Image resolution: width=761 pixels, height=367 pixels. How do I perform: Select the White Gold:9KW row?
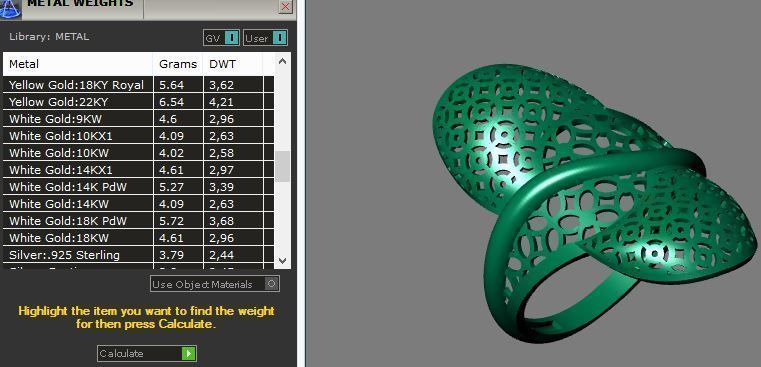(x=138, y=119)
